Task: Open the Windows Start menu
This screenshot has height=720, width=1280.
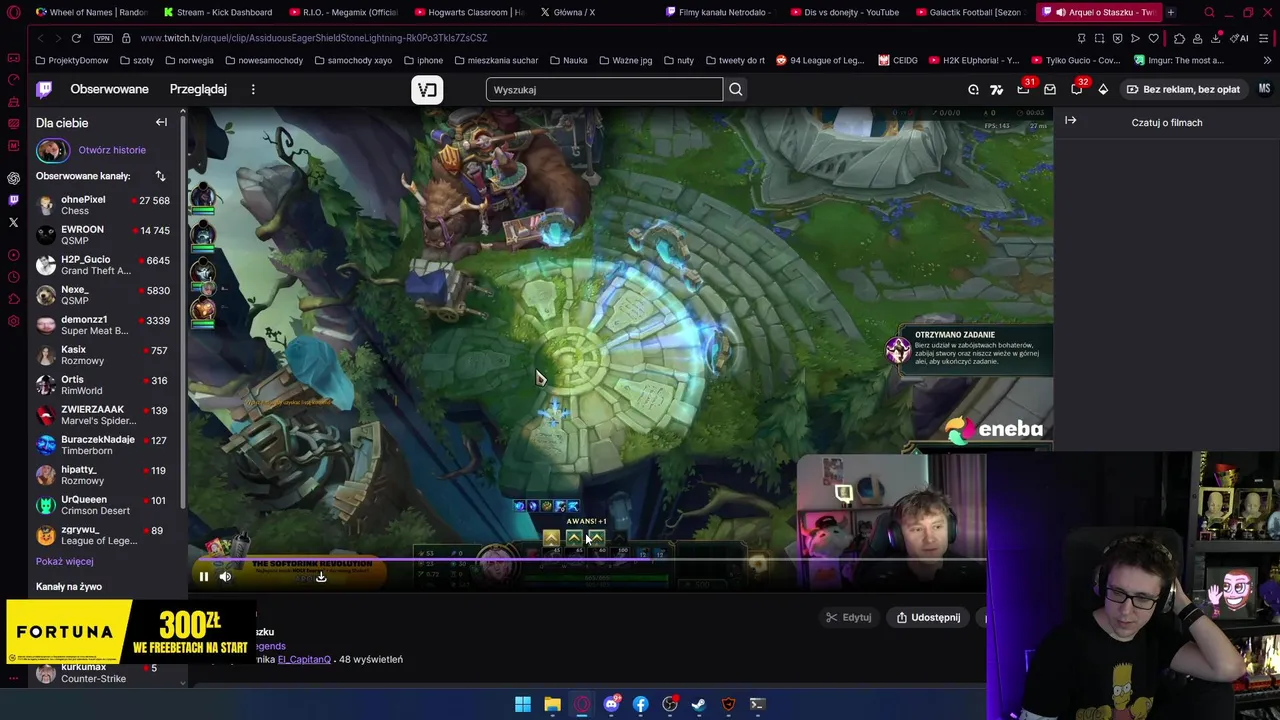Action: pyautogui.click(x=523, y=704)
